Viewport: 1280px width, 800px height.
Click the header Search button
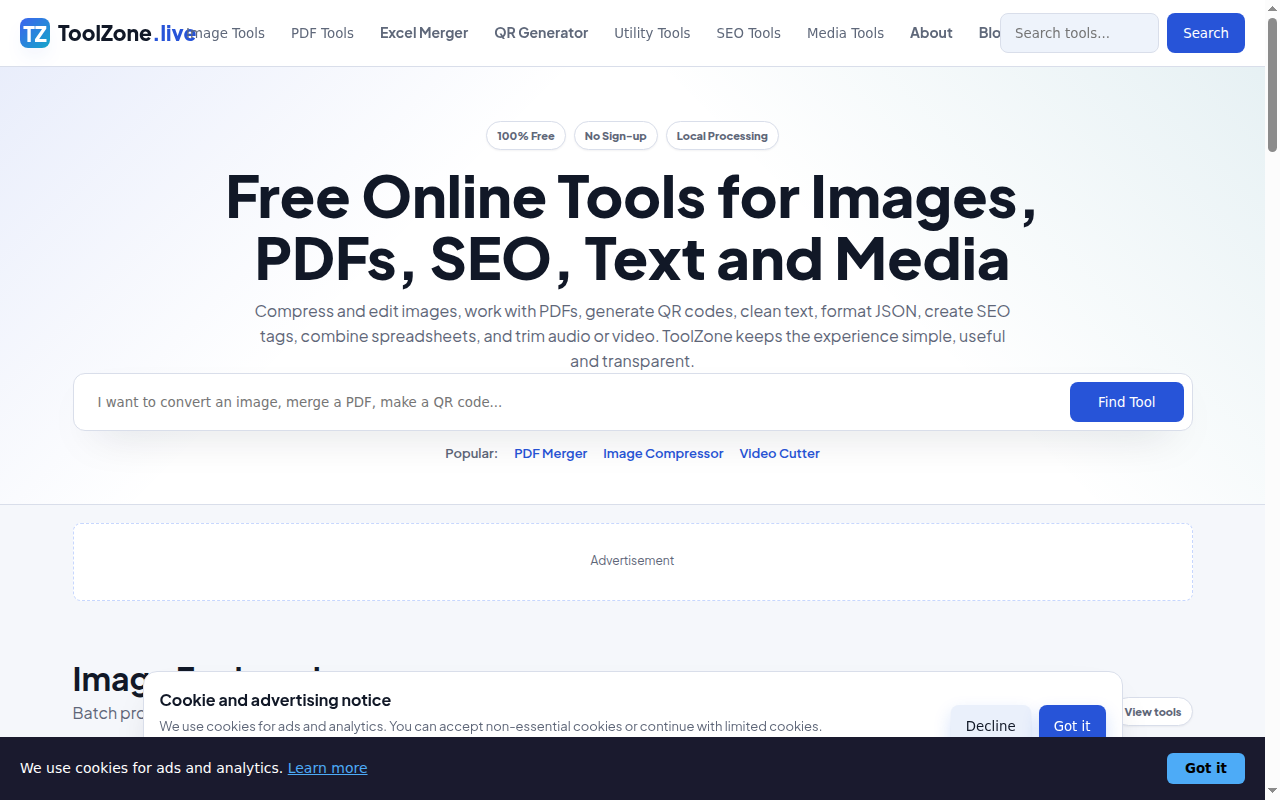1206,33
